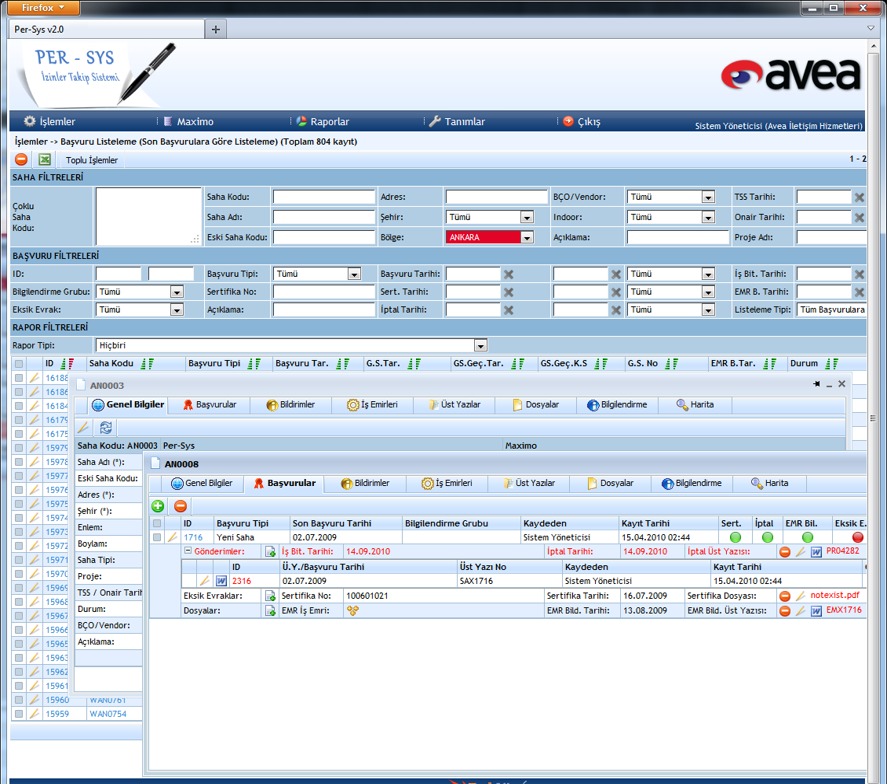Click Çıkış to log out
The width and height of the screenshot is (887, 784).
582,121
